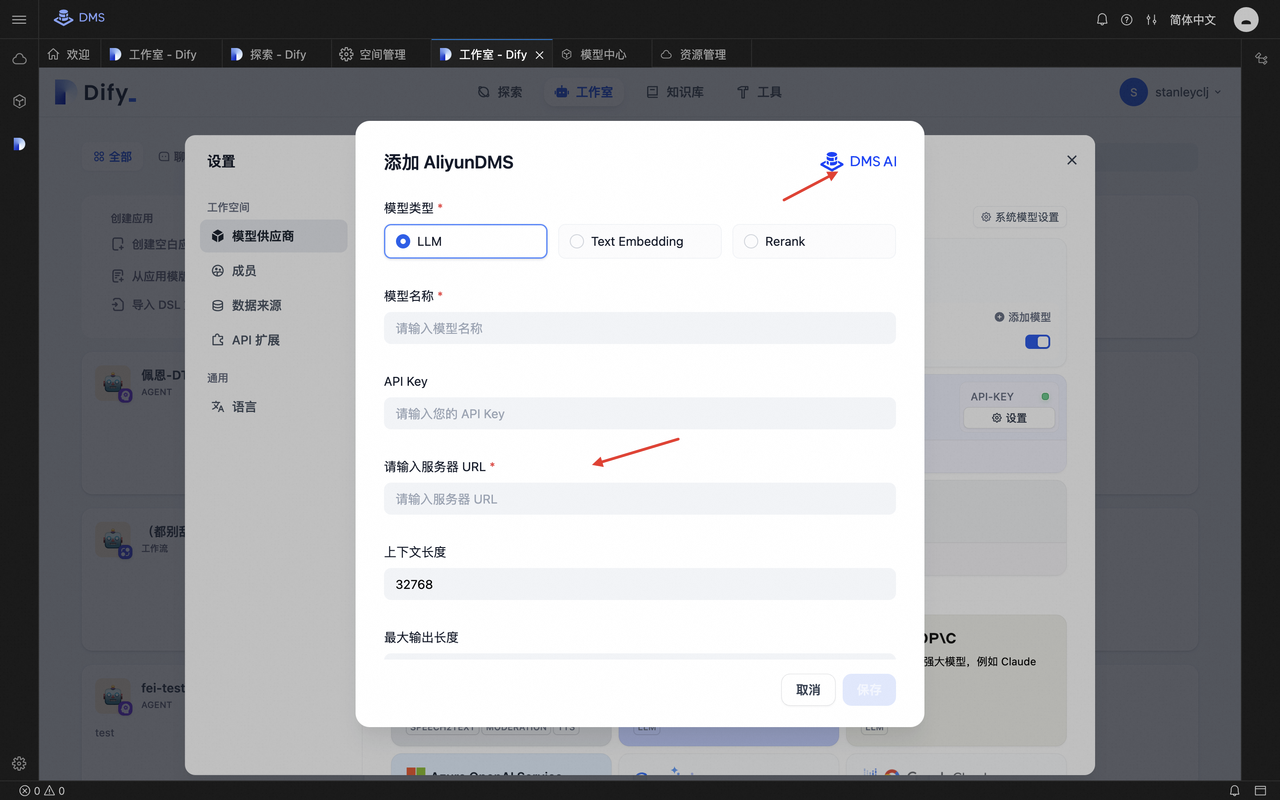The image size is (1280, 800).
Task: Switch to the 知识库 navigation item
Action: [675, 91]
